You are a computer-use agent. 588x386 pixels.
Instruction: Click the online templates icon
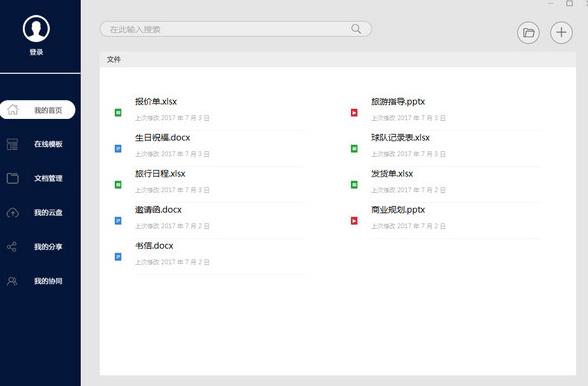coord(12,144)
